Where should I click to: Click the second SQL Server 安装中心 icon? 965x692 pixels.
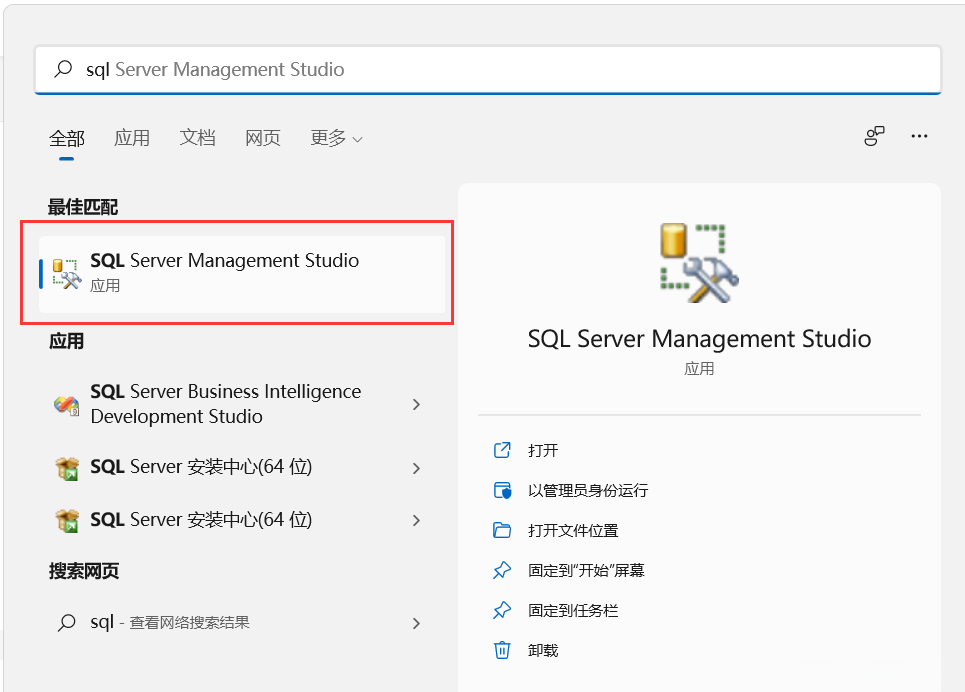66,520
